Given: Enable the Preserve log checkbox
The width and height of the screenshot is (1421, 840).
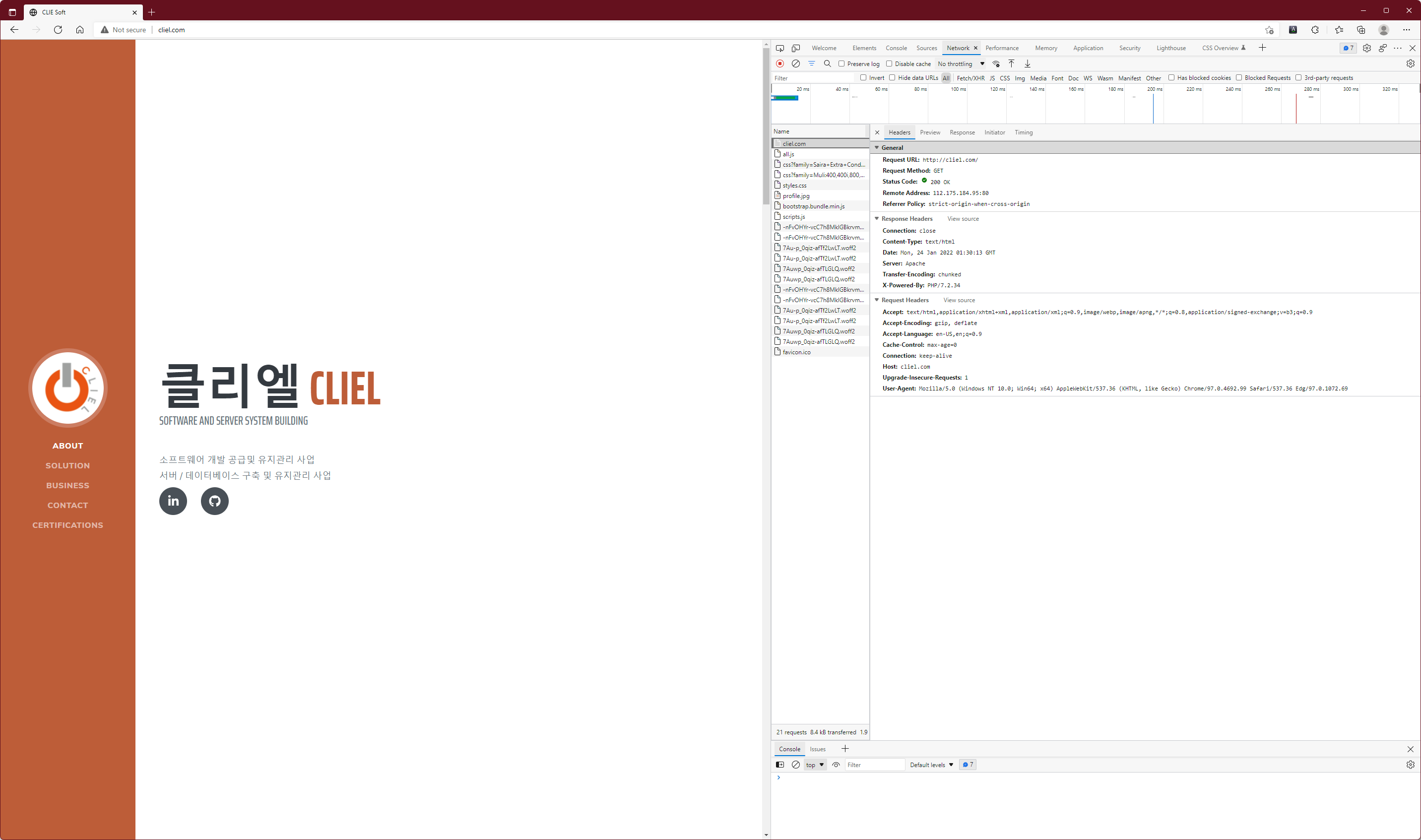Looking at the screenshot, I should pos(841,64).
